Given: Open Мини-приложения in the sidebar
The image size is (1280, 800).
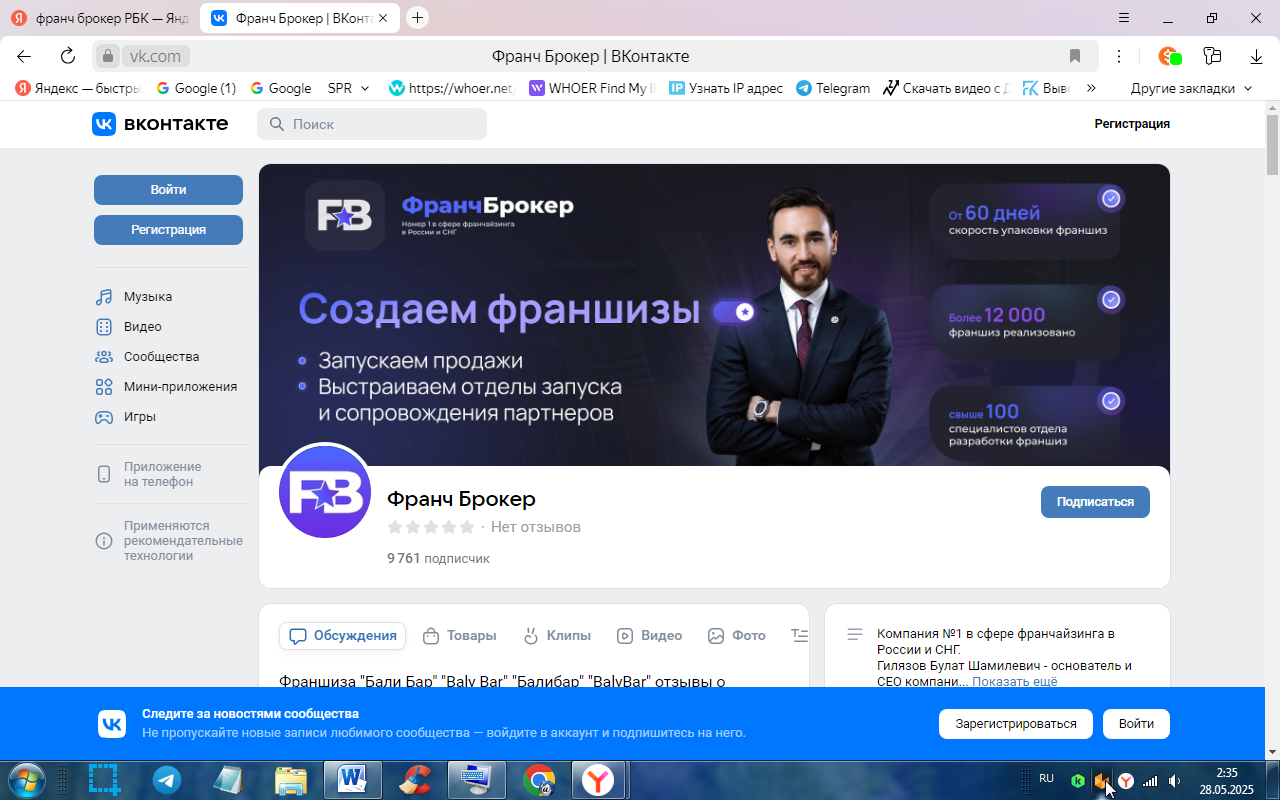Looking at the screenshot, I should coord(166,387).
